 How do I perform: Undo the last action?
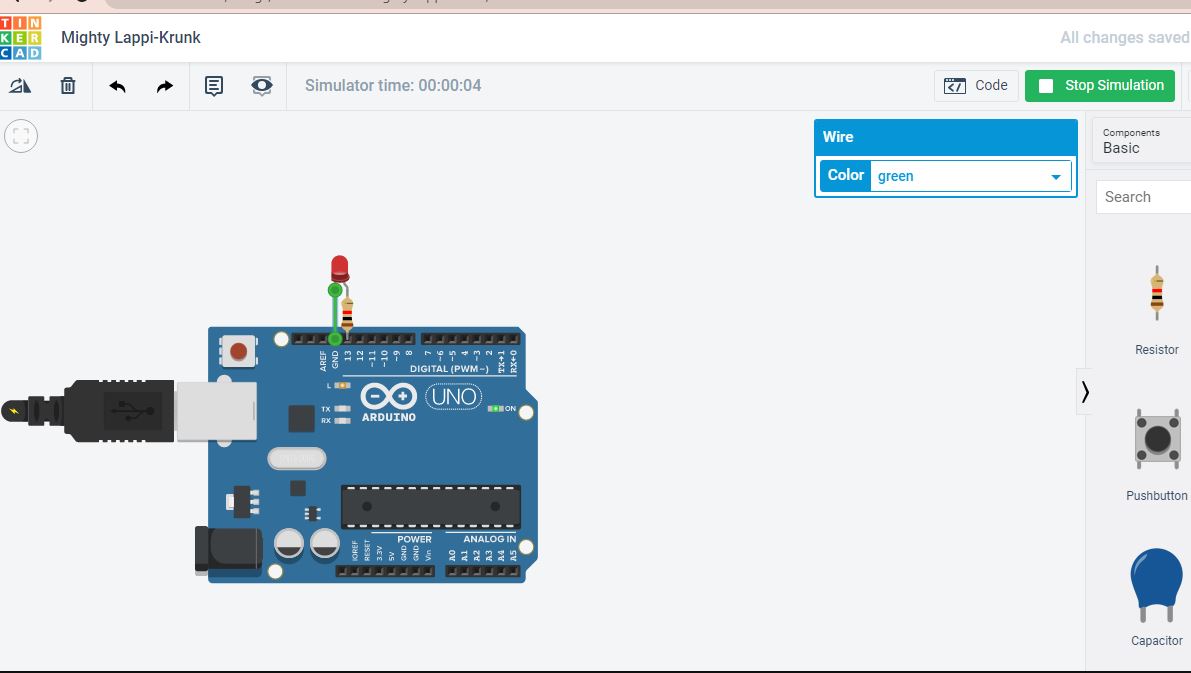point(117,86)
